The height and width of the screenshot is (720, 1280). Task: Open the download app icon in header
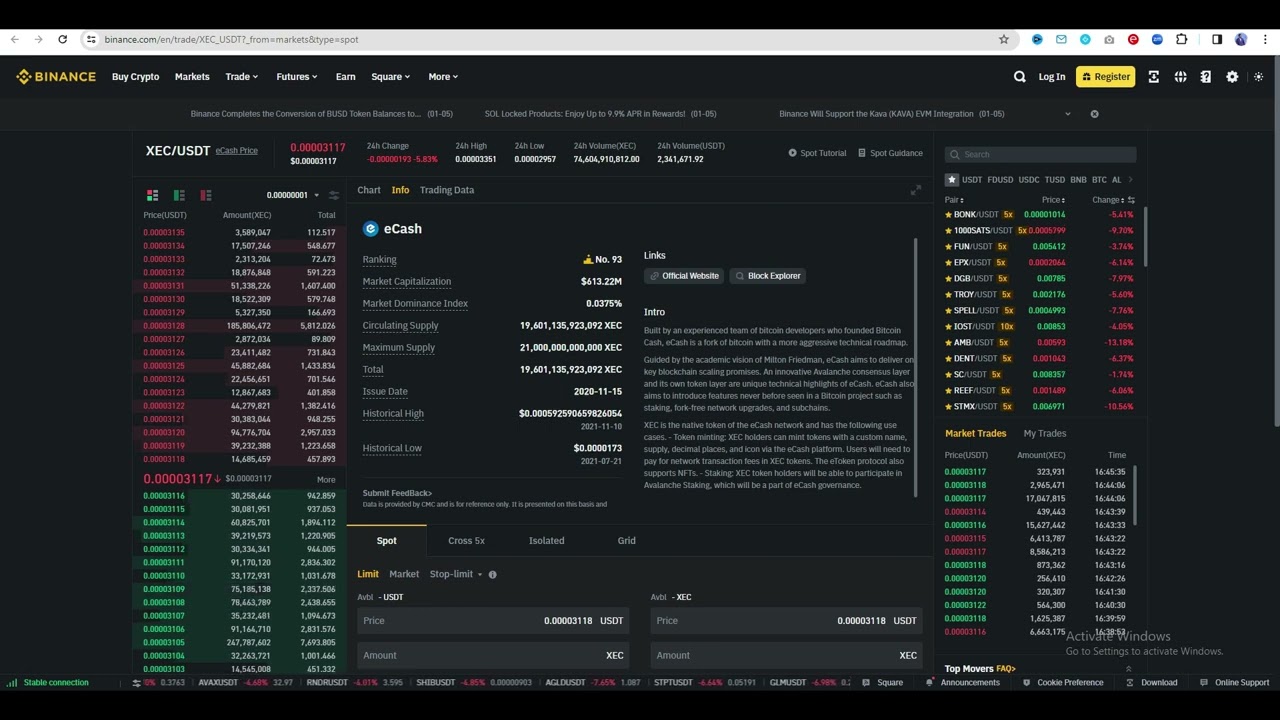coord(1154,77)
